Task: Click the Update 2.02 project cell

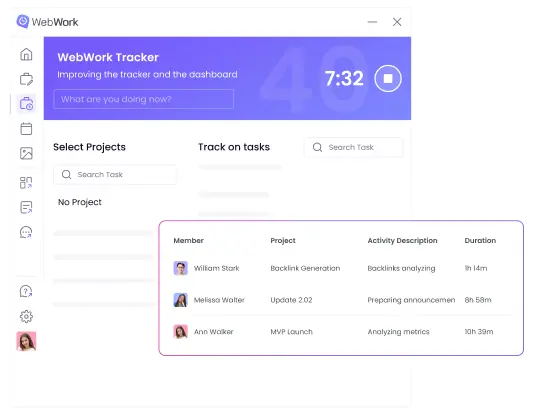Action: tap(291, 300)
